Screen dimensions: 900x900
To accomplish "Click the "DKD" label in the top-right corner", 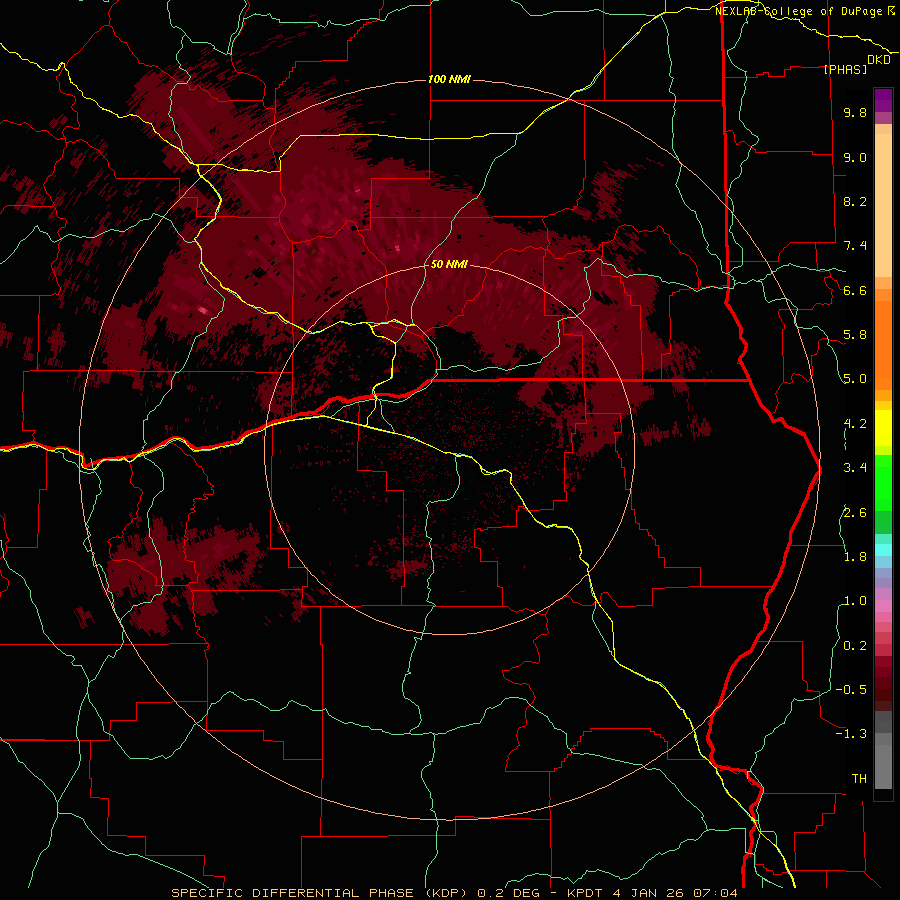I will (879, 60).
